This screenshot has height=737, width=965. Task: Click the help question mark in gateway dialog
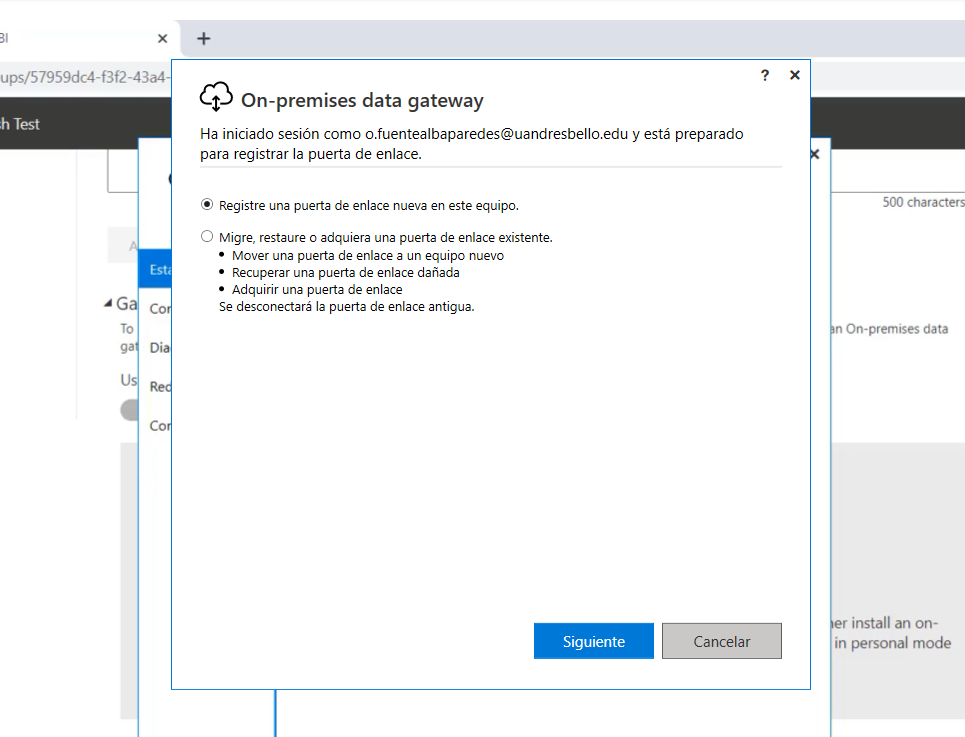pos(765,76)
